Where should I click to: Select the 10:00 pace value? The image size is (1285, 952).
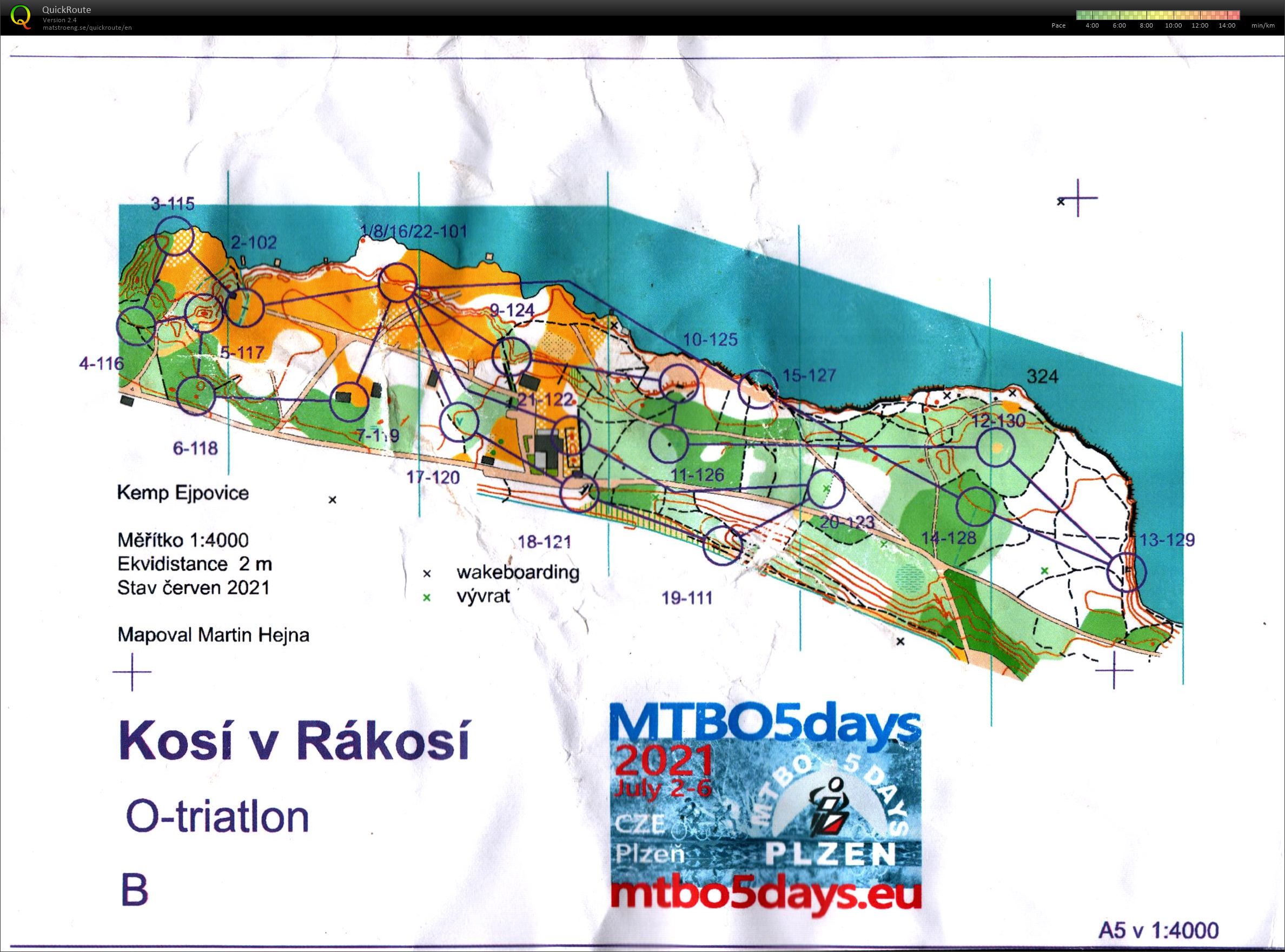(x=1173, y=25)
